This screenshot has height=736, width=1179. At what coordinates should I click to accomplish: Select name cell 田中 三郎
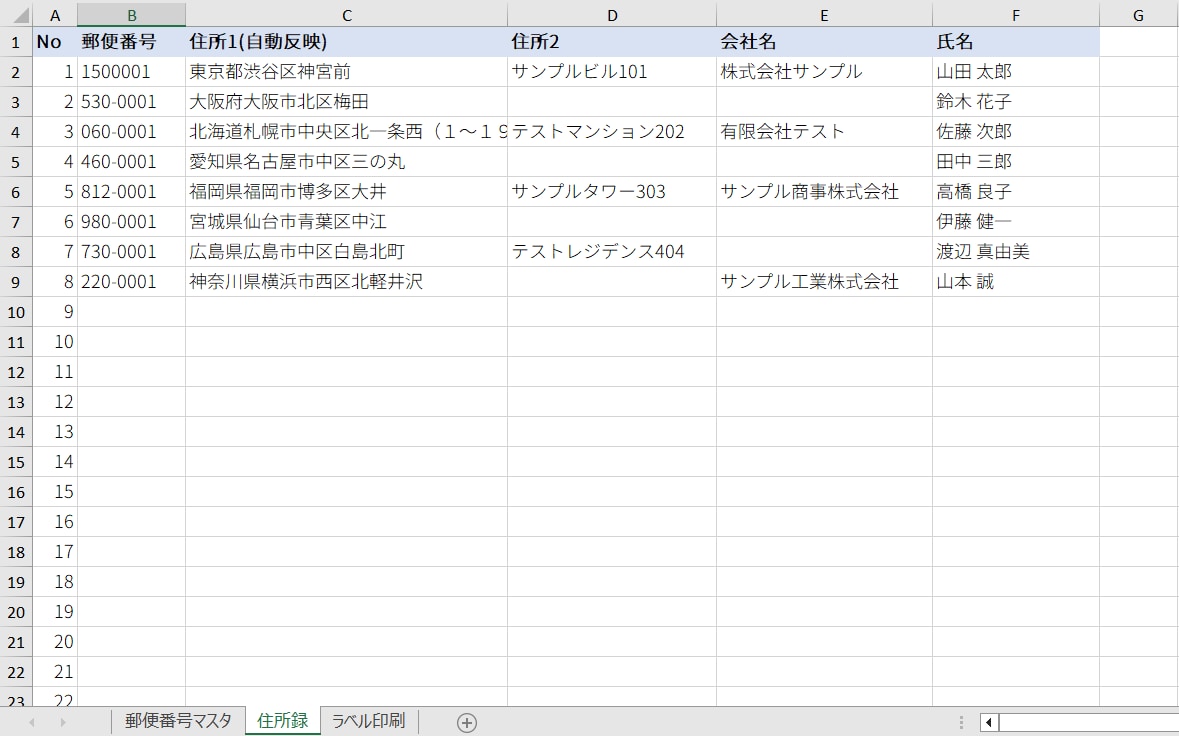tap(1016, 162)
